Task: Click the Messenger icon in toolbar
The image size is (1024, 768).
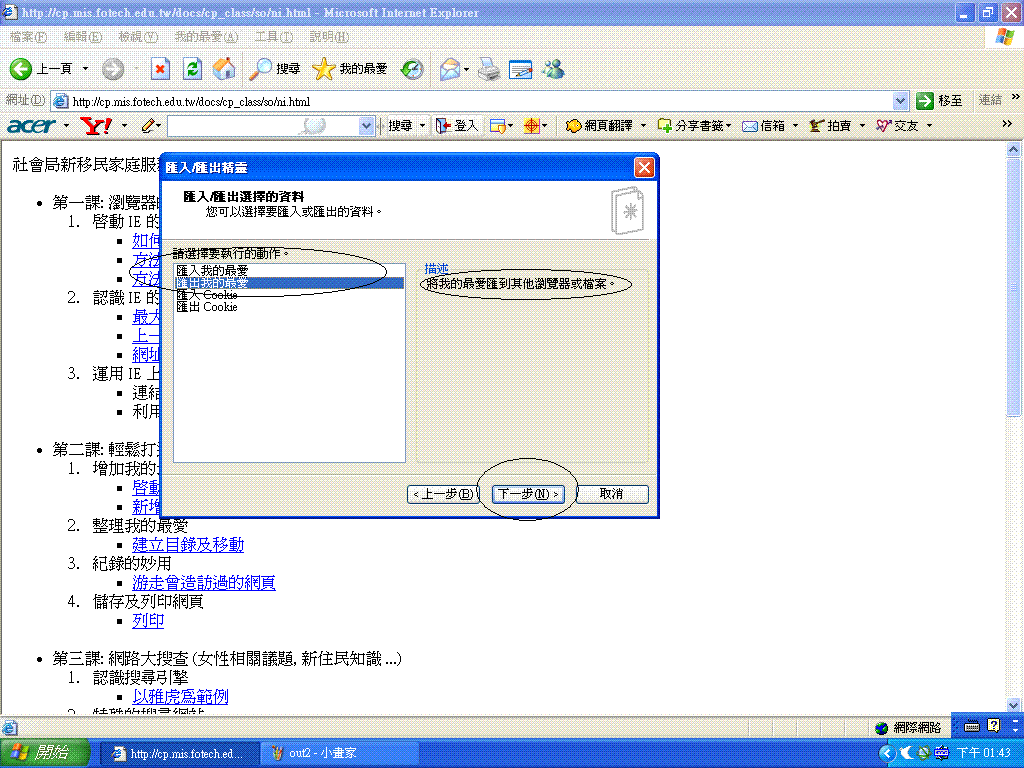Action: tap(553, 69)
